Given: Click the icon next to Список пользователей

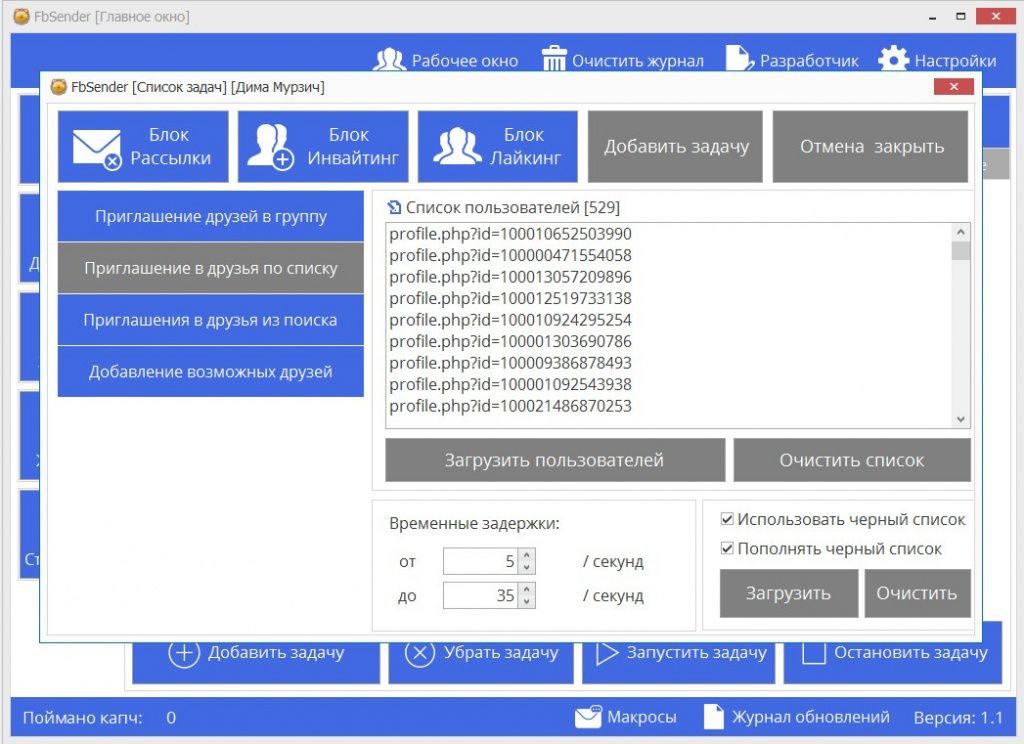Looking at the screenshot, I should 394,208.
